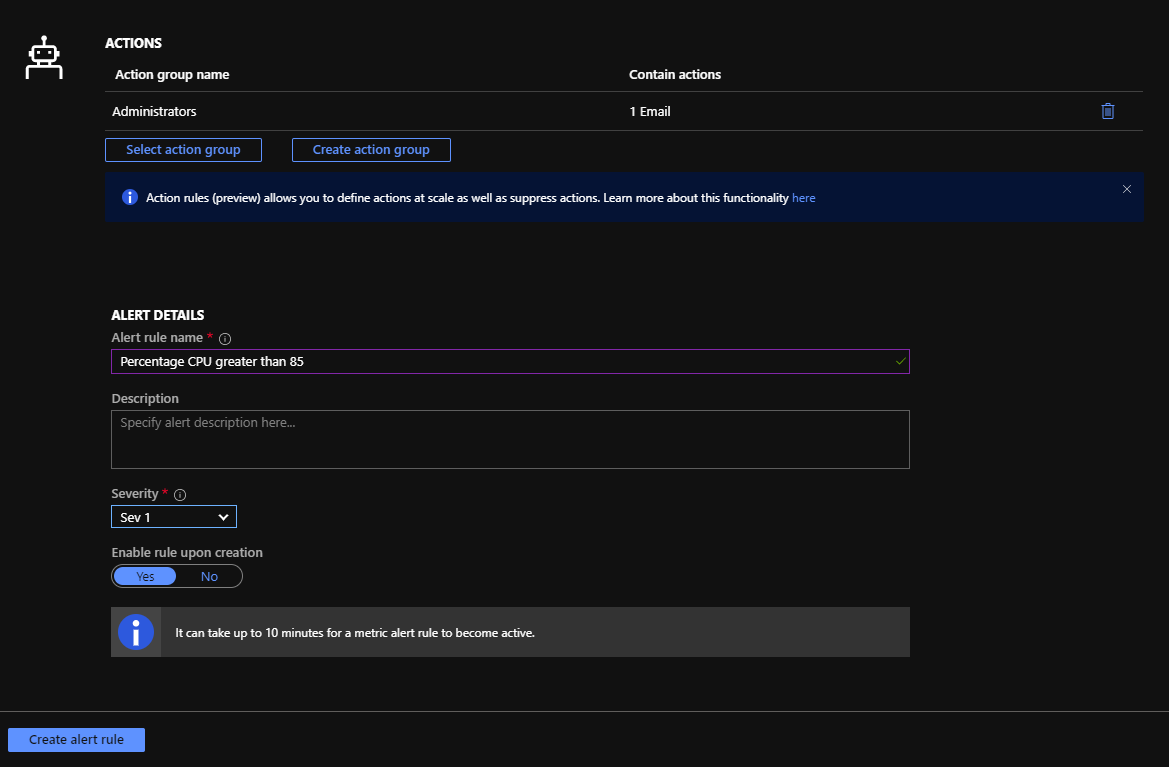This screenshot has height=767, width=1169.
Task: Click the info icon about metric alert activation
Action: [136, 631]
